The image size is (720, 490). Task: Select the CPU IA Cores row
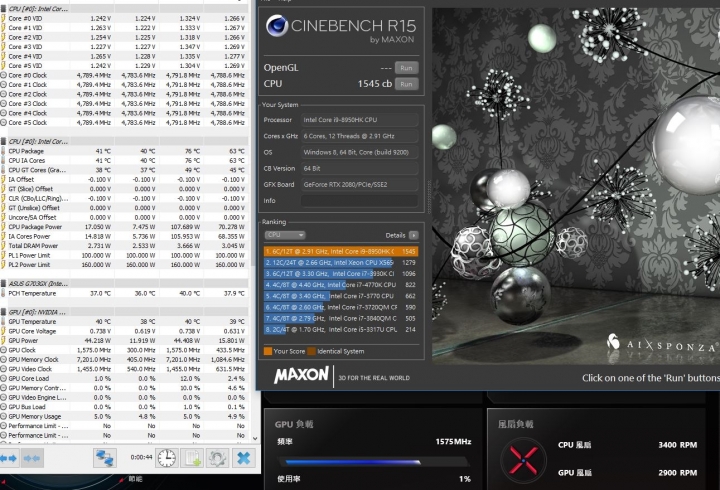[x=124, y=161]
